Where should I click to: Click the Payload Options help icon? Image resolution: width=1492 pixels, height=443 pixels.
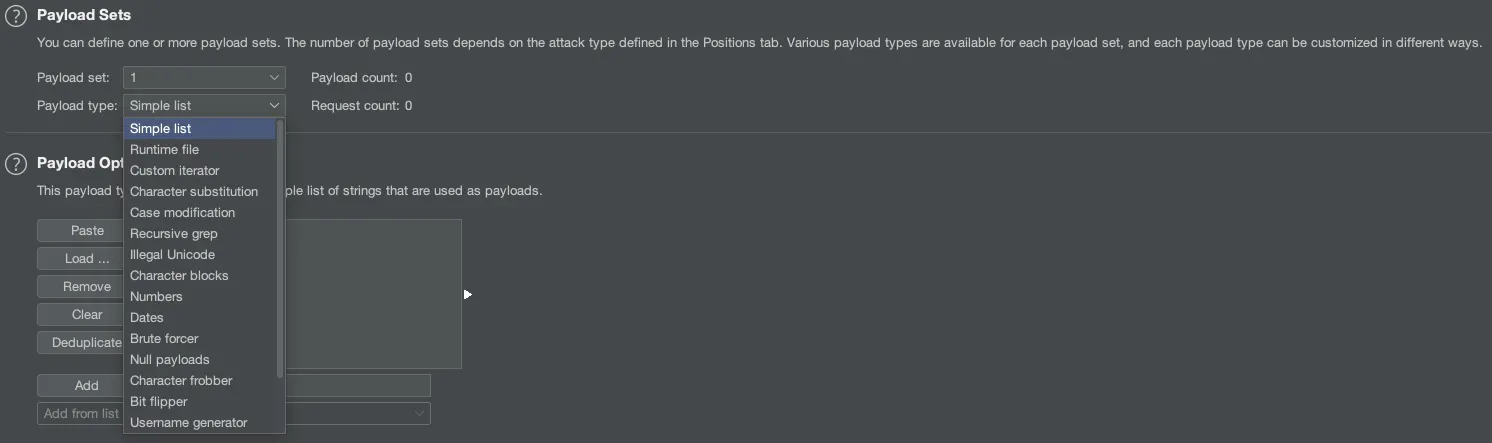point(16,163)
